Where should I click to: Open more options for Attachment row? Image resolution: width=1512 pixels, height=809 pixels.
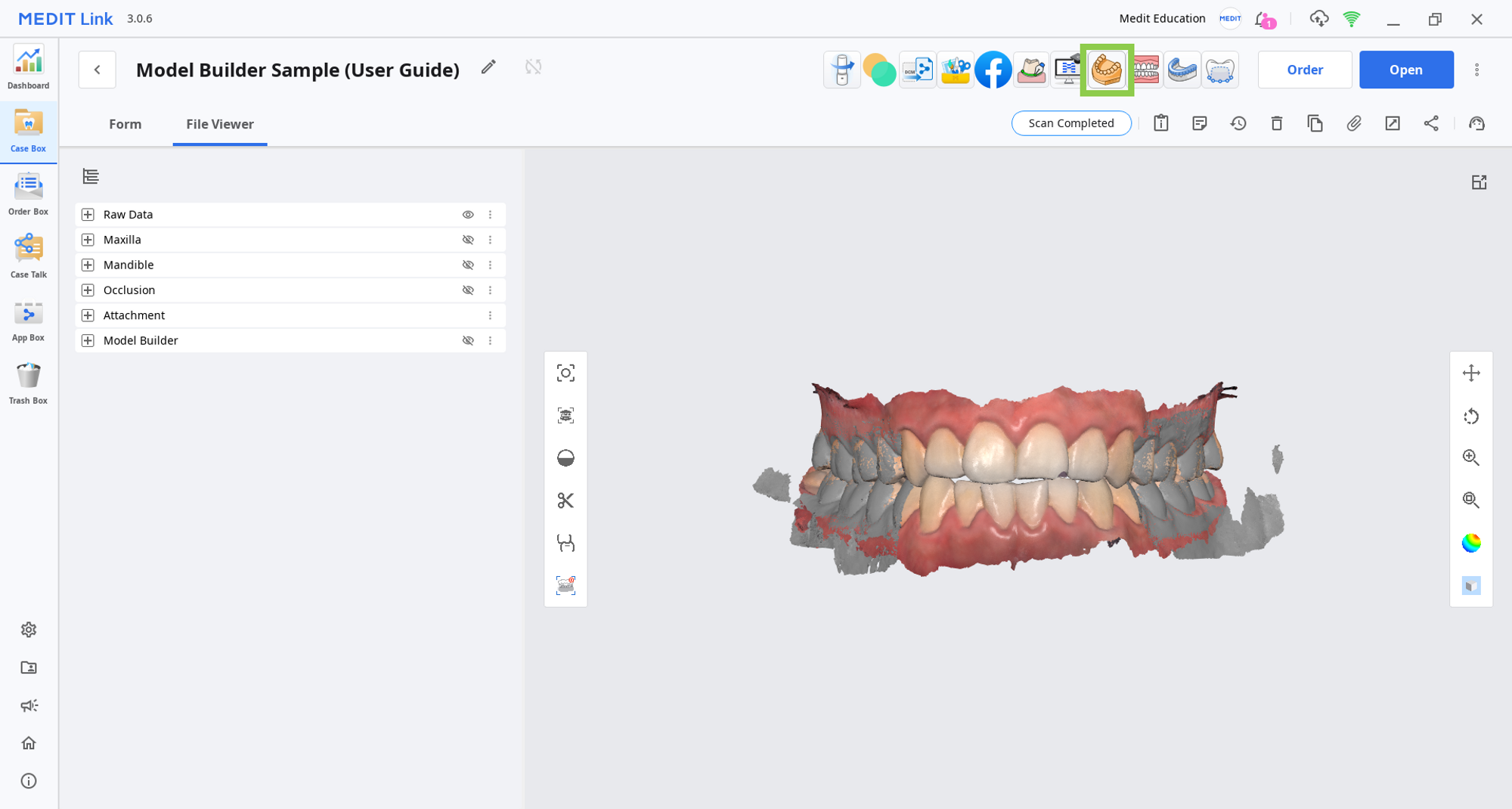point(490,315)
